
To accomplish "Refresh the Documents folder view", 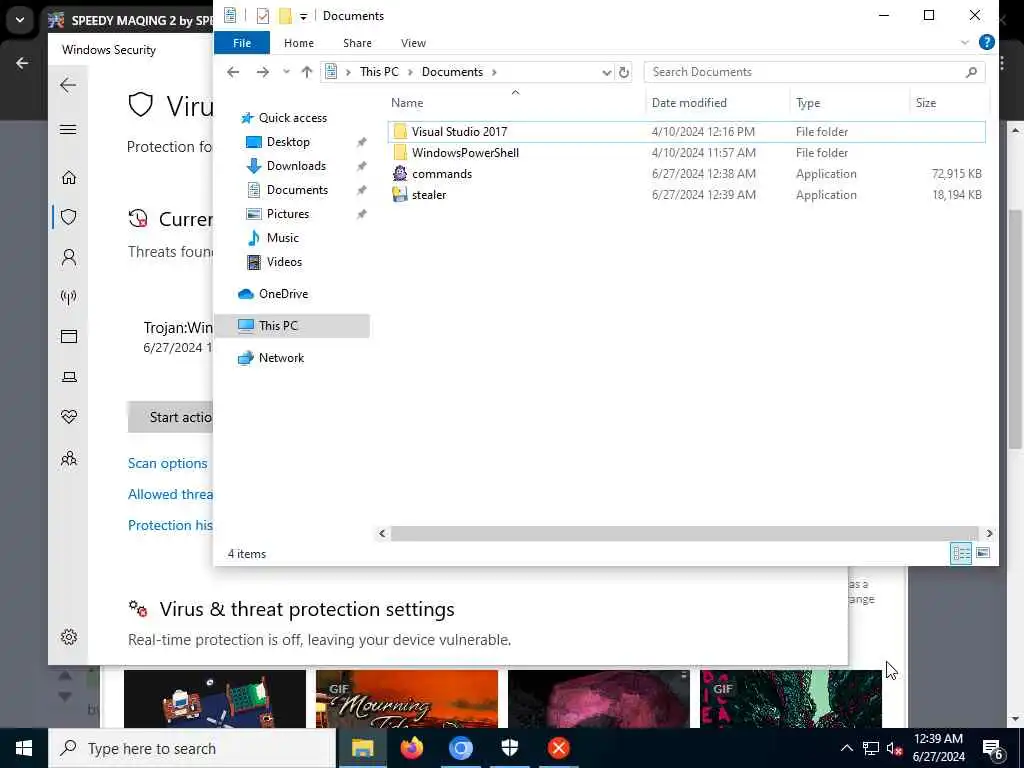I will (x=624, y=72).
